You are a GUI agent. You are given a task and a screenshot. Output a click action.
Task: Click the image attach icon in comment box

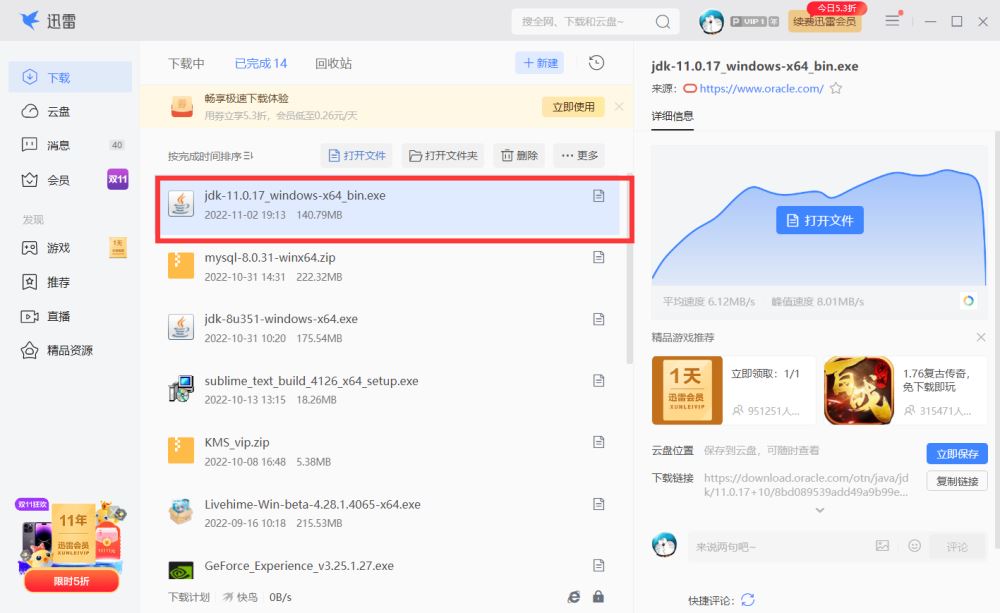pyautogui.click(x=882, y=546)
